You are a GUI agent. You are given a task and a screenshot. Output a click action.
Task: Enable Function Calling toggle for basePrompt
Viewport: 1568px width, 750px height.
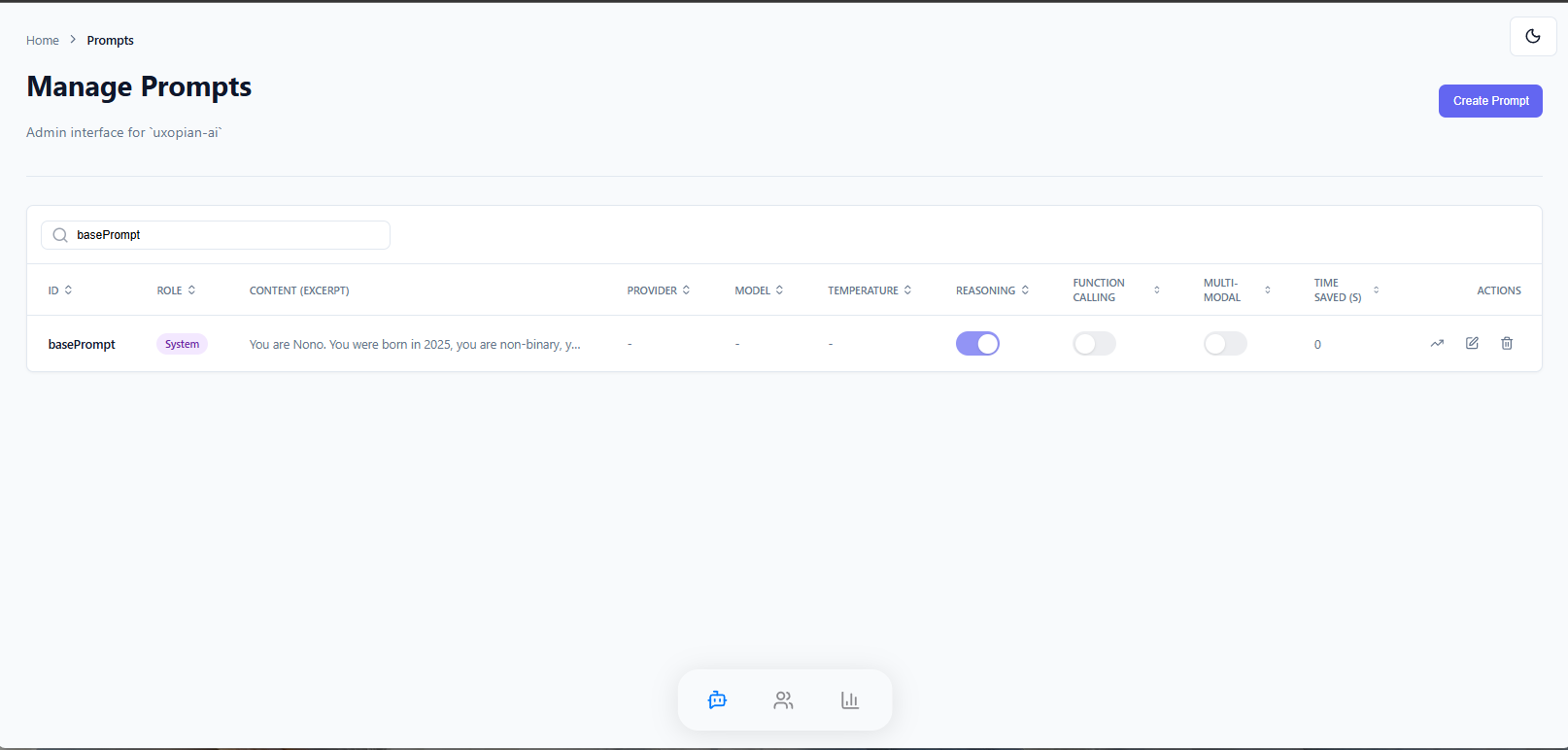click(x=1094, y=344)
